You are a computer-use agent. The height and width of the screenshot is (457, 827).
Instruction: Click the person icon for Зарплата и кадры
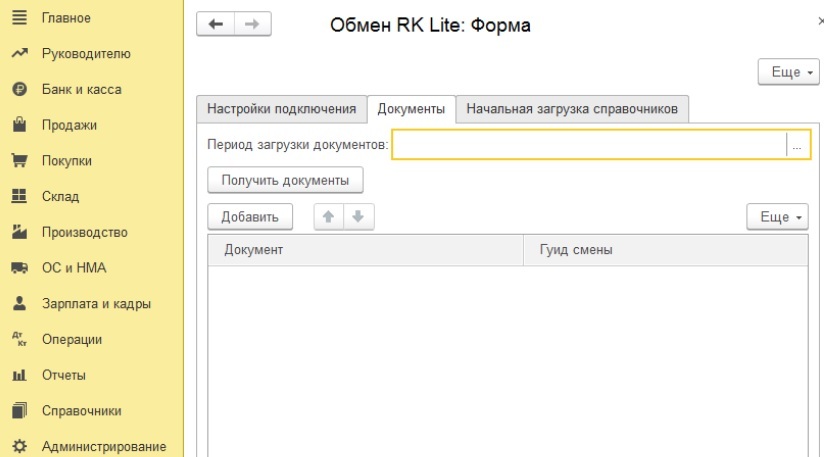pyautogui.click(x=20, y=303)
